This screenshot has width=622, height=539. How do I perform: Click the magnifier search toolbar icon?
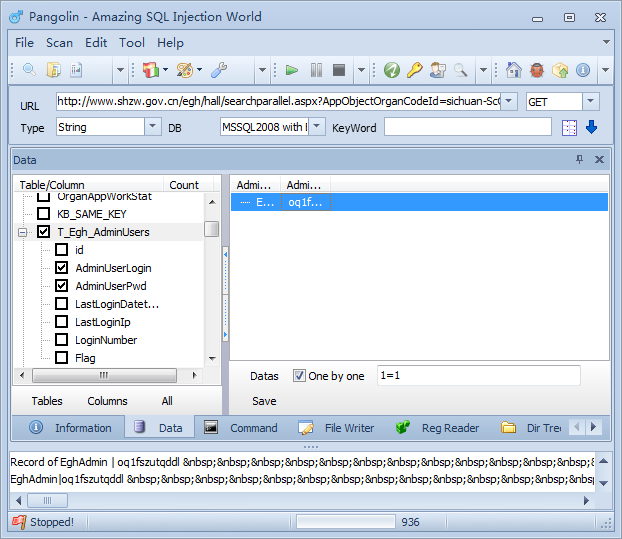pos(29,70)
